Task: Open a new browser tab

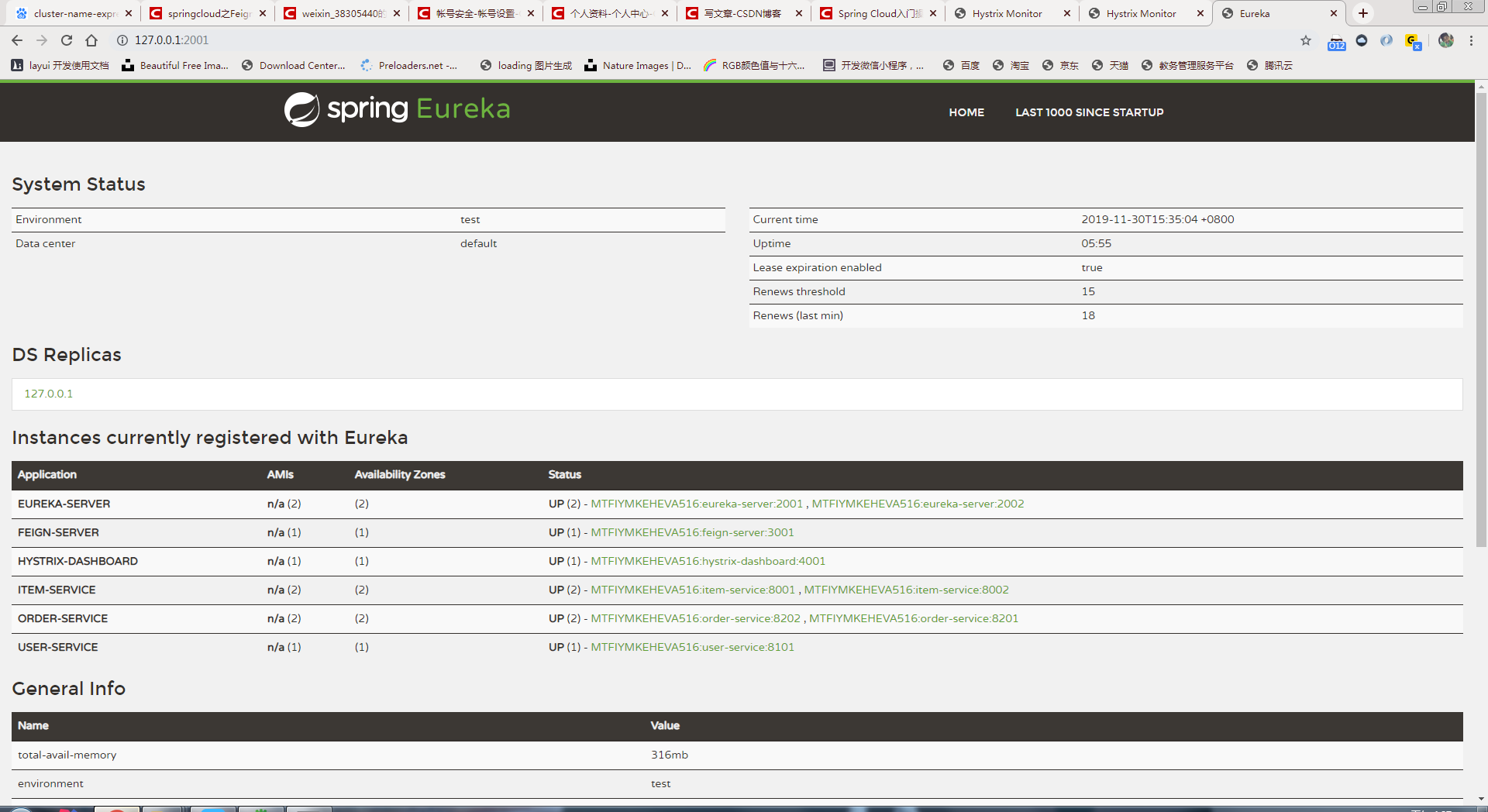Action: click(x=1363, y=13)
